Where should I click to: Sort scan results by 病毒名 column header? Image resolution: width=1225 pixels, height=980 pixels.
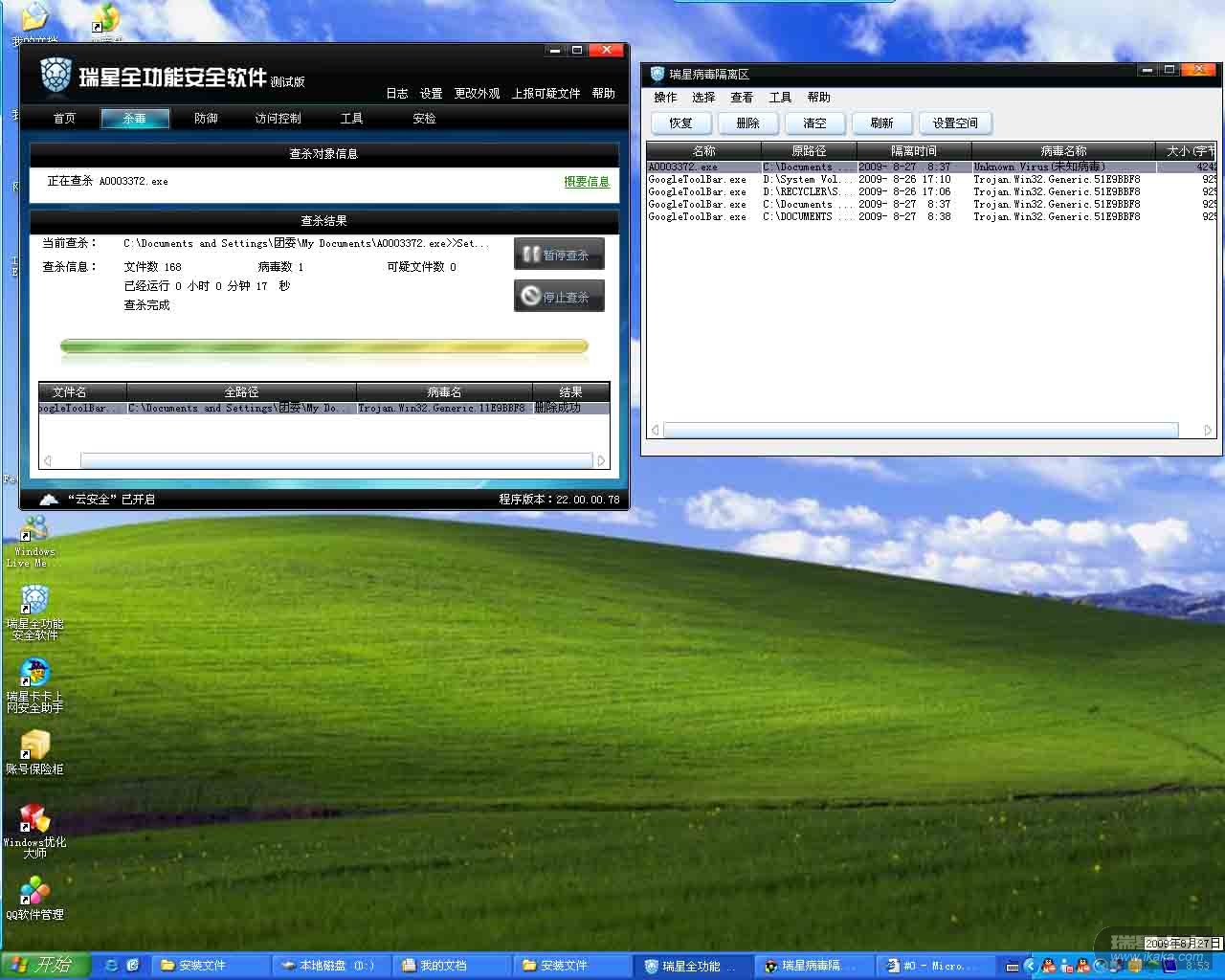coord(444,392)
